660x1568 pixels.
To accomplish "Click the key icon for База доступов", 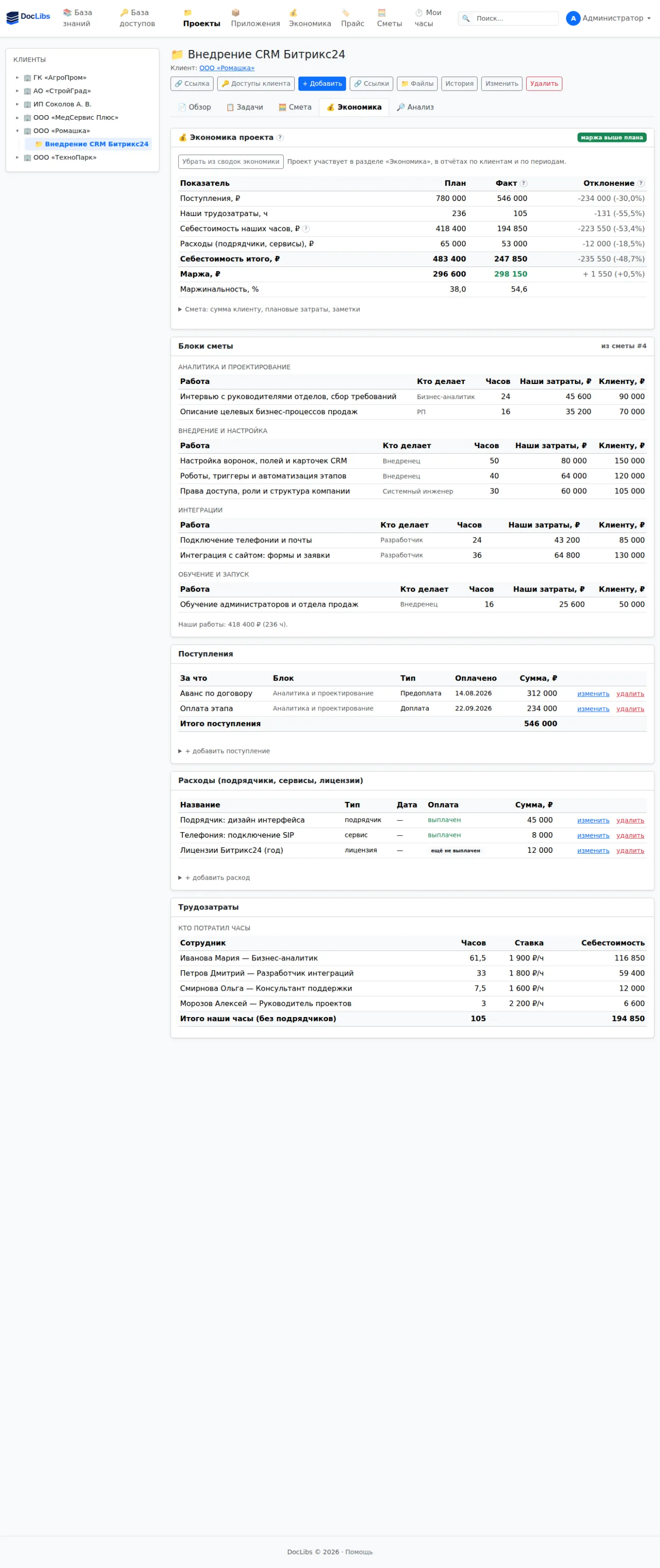I will pos(124,12).
